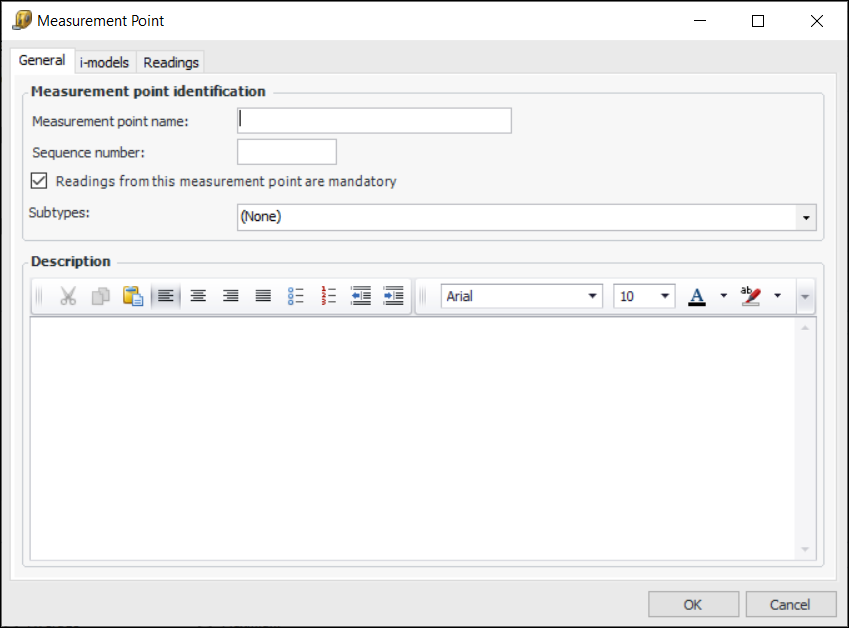Switch to the Readings tab
This screenshot has height=628, width=849.
(x=171, y=62)
